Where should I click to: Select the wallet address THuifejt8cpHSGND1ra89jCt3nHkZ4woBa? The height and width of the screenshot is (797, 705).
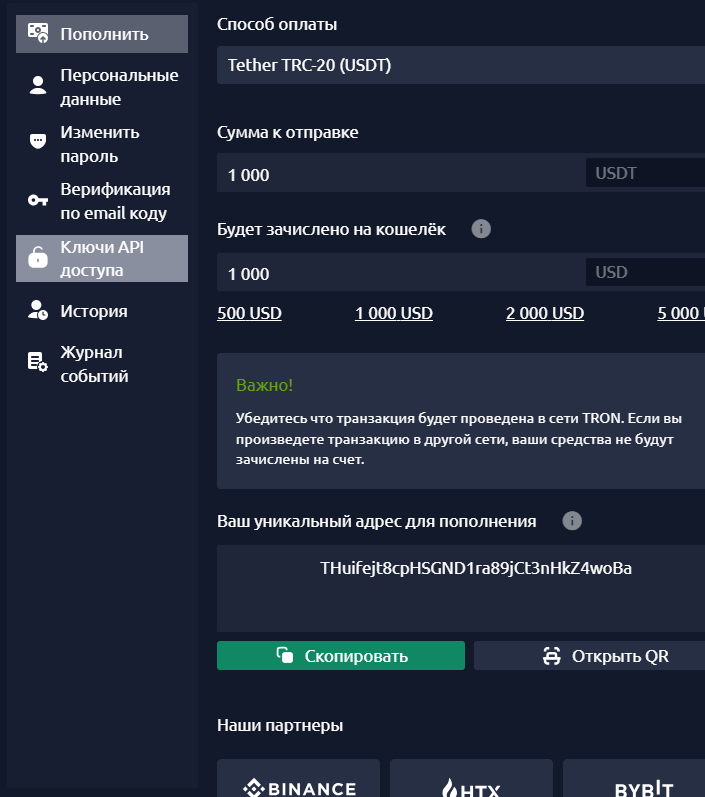click(x=476, y=568)
